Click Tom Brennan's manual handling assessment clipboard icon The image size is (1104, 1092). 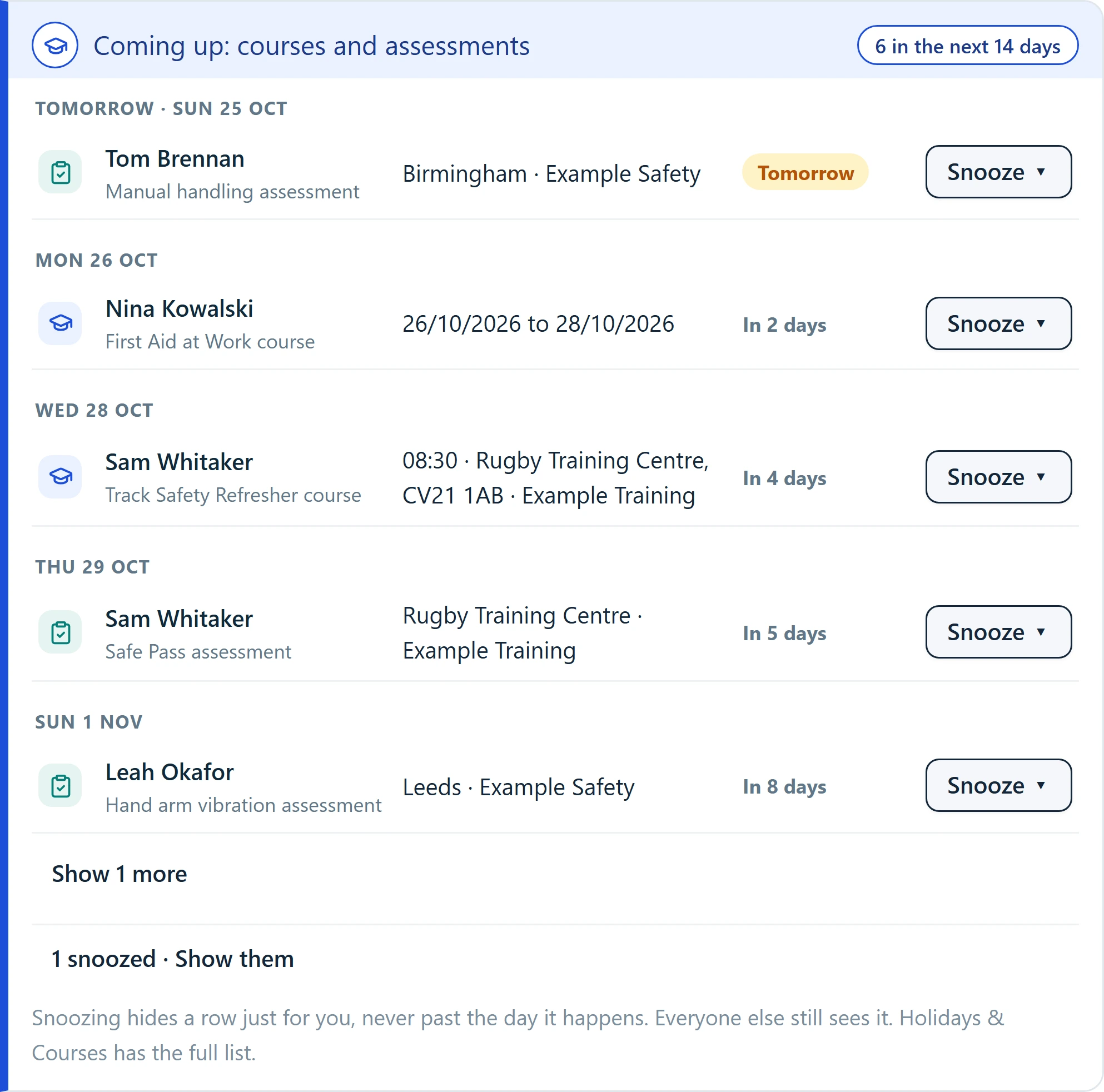[x=60, y=172]
